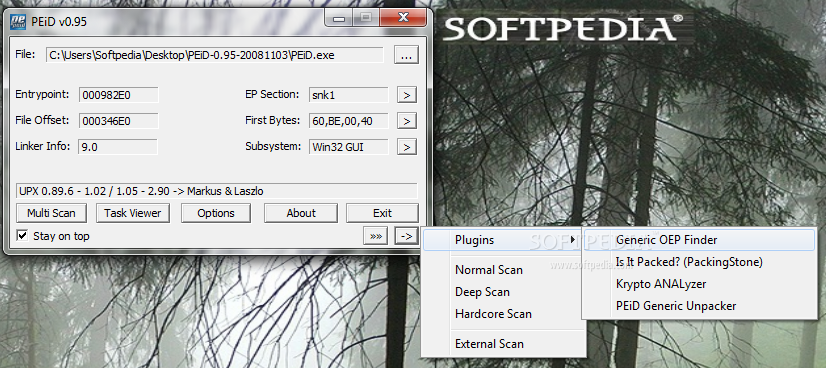
Task: Click the arrow menu button beside extra information
Action: point(406,236)
